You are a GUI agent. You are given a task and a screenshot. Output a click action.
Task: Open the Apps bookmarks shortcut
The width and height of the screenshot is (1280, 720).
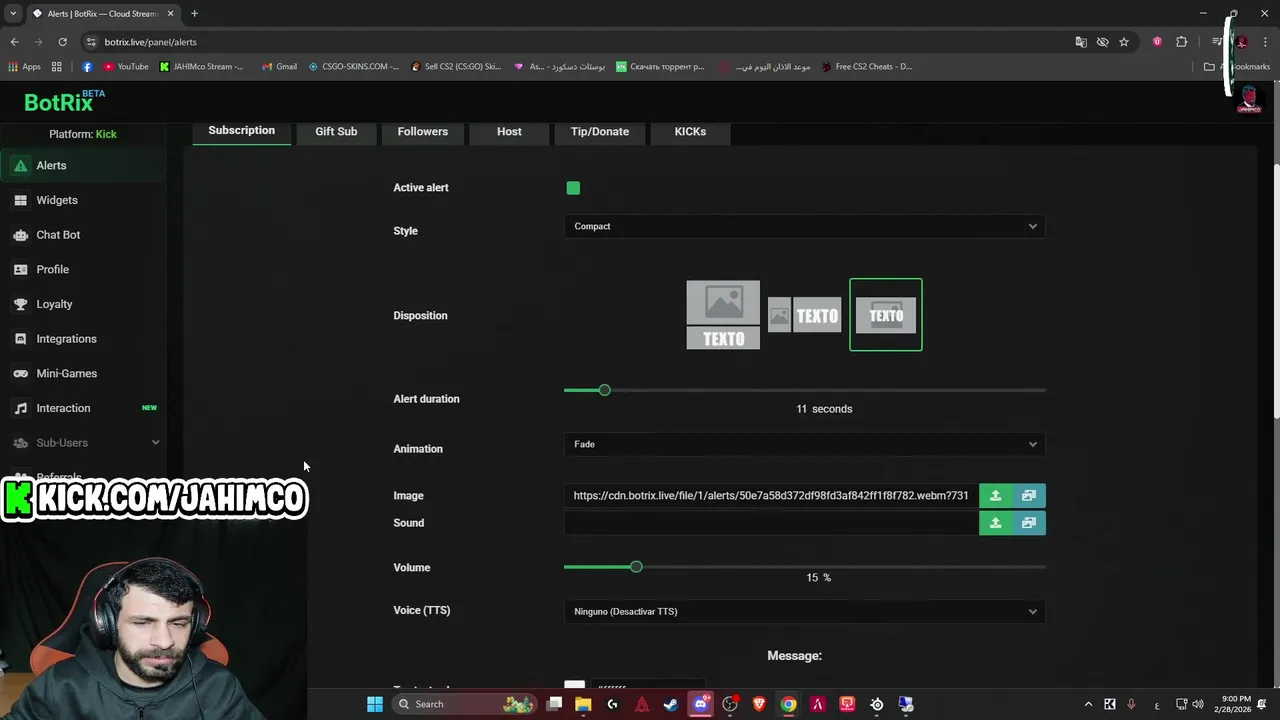click(24, 67)
